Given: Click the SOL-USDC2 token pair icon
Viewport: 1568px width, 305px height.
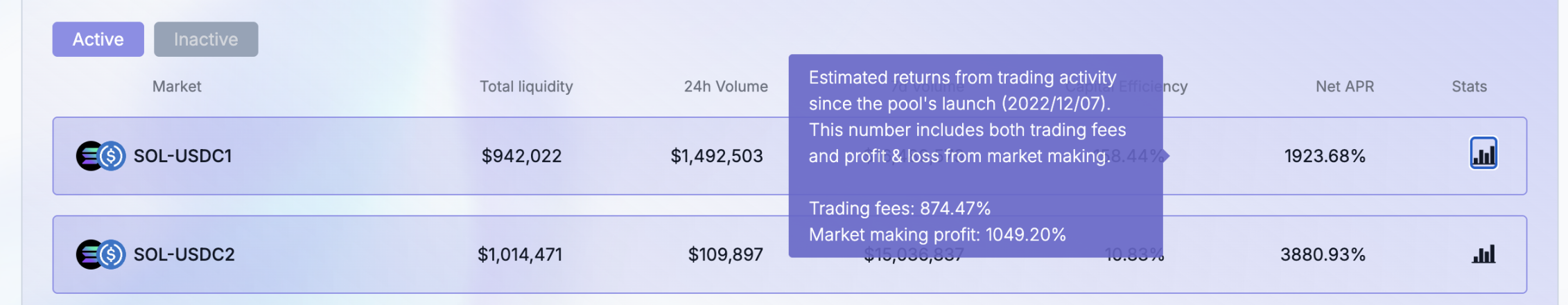Looking at the screenshot, I should (x=101, y=254).
